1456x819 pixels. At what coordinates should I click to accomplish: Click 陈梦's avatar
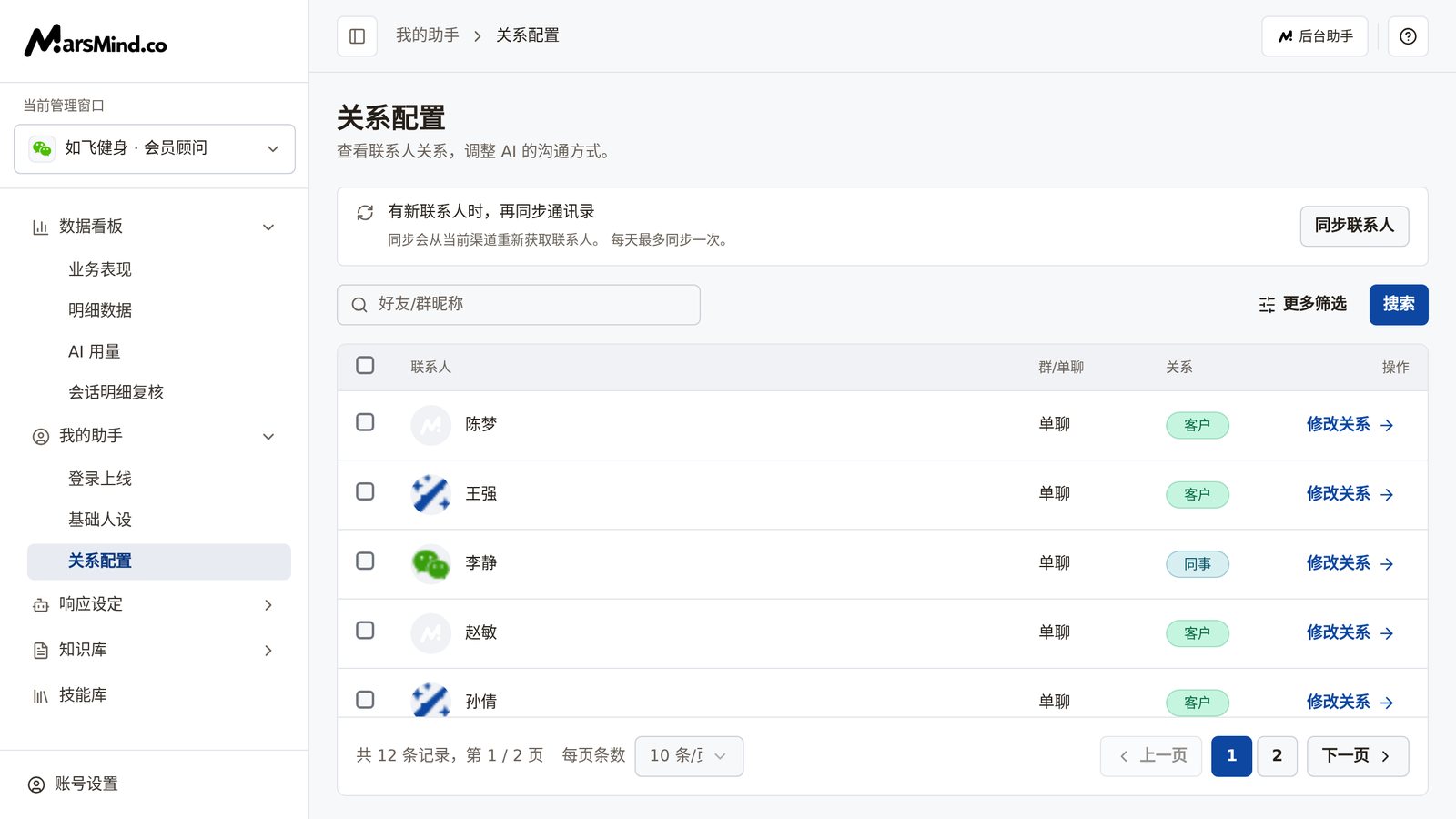[431, 425]
